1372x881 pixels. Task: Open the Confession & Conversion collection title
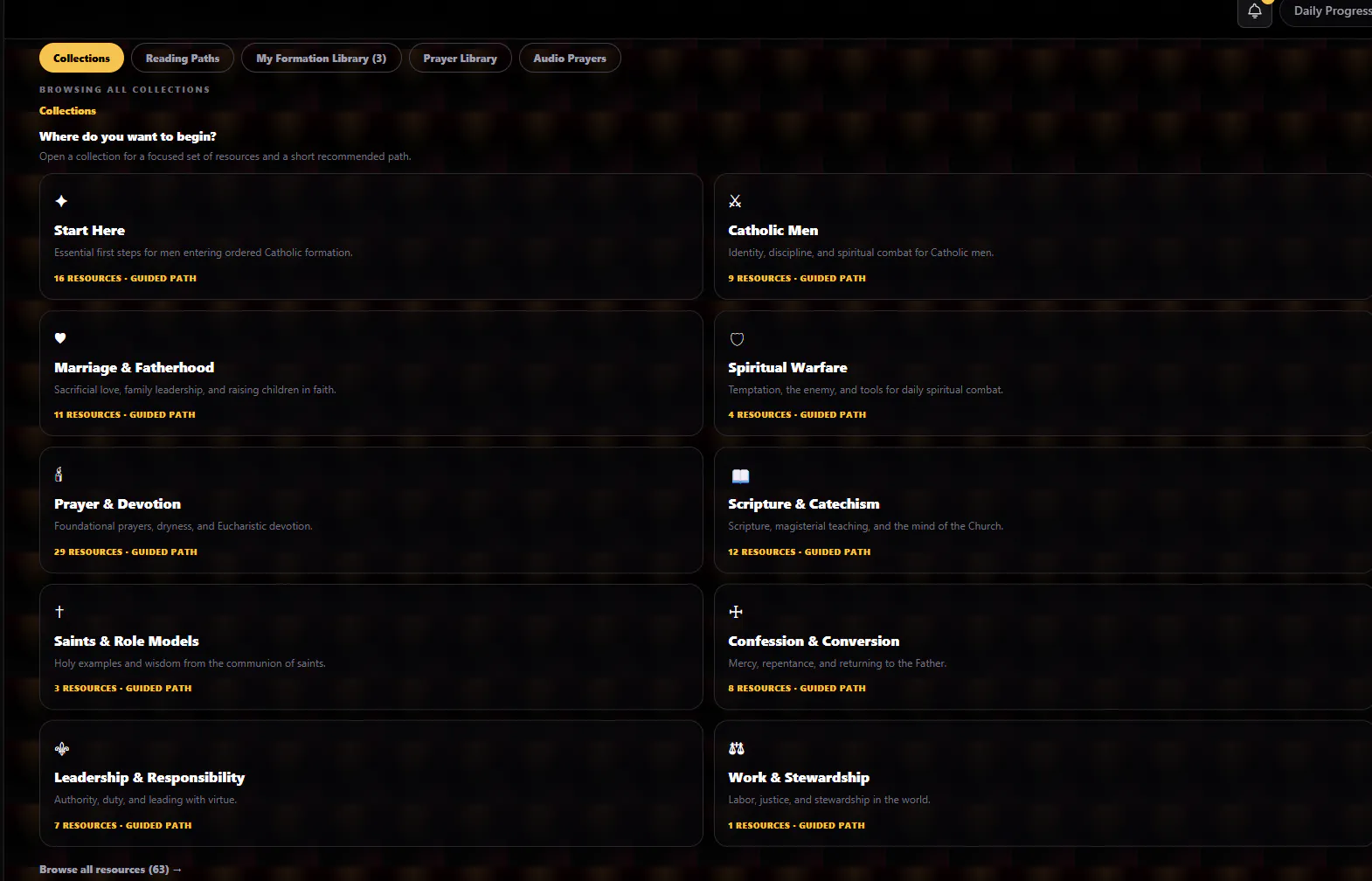click(814, 642)
